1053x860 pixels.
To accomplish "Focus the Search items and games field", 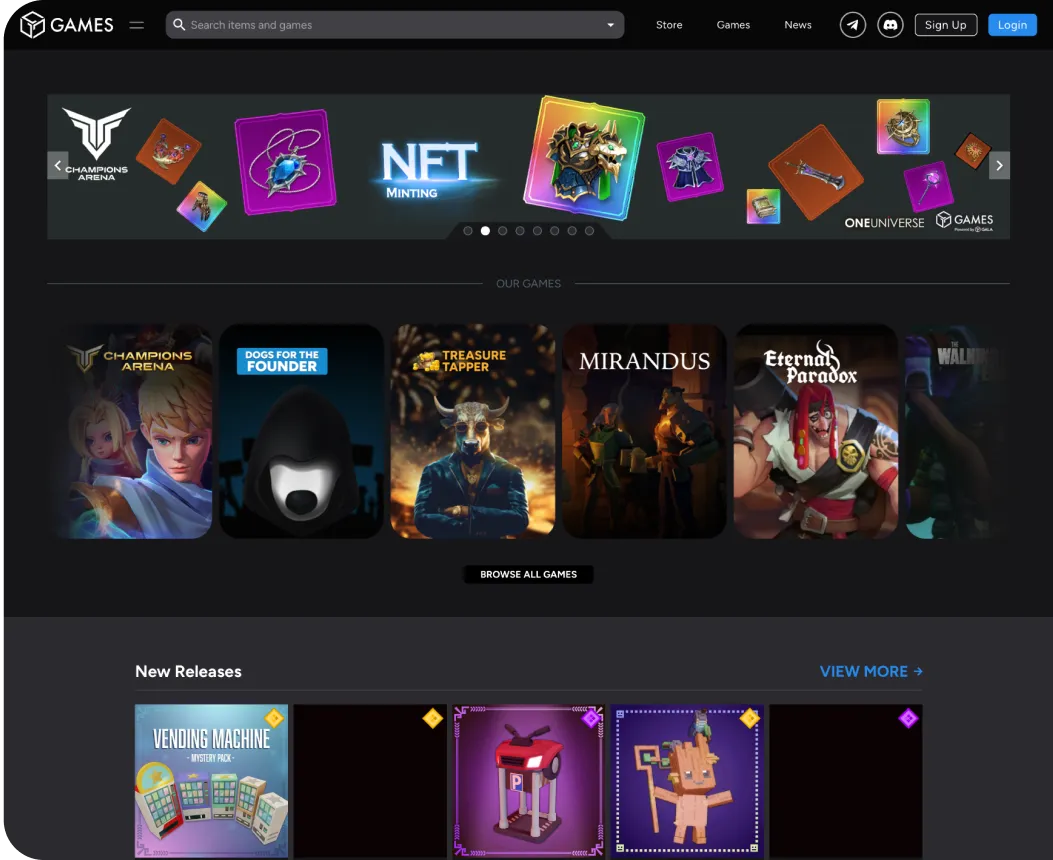I will [395, 25].
